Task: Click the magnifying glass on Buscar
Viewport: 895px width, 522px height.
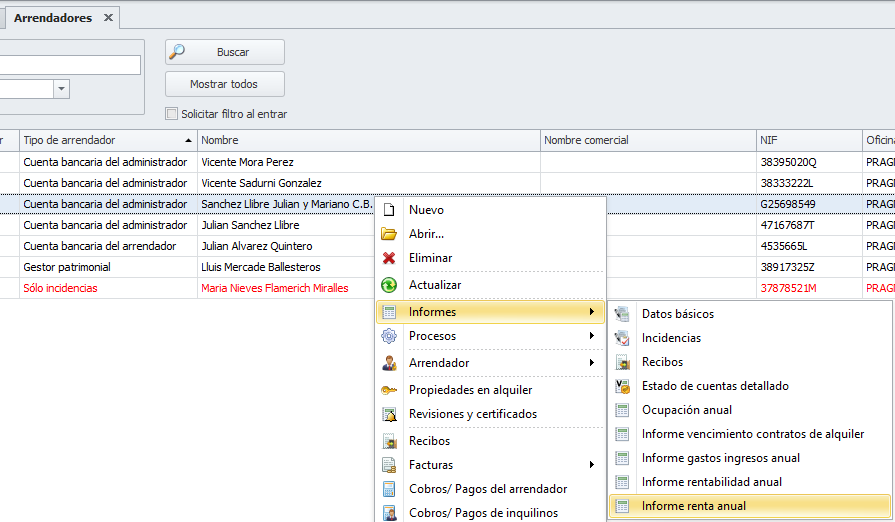Action: (177, 51)
